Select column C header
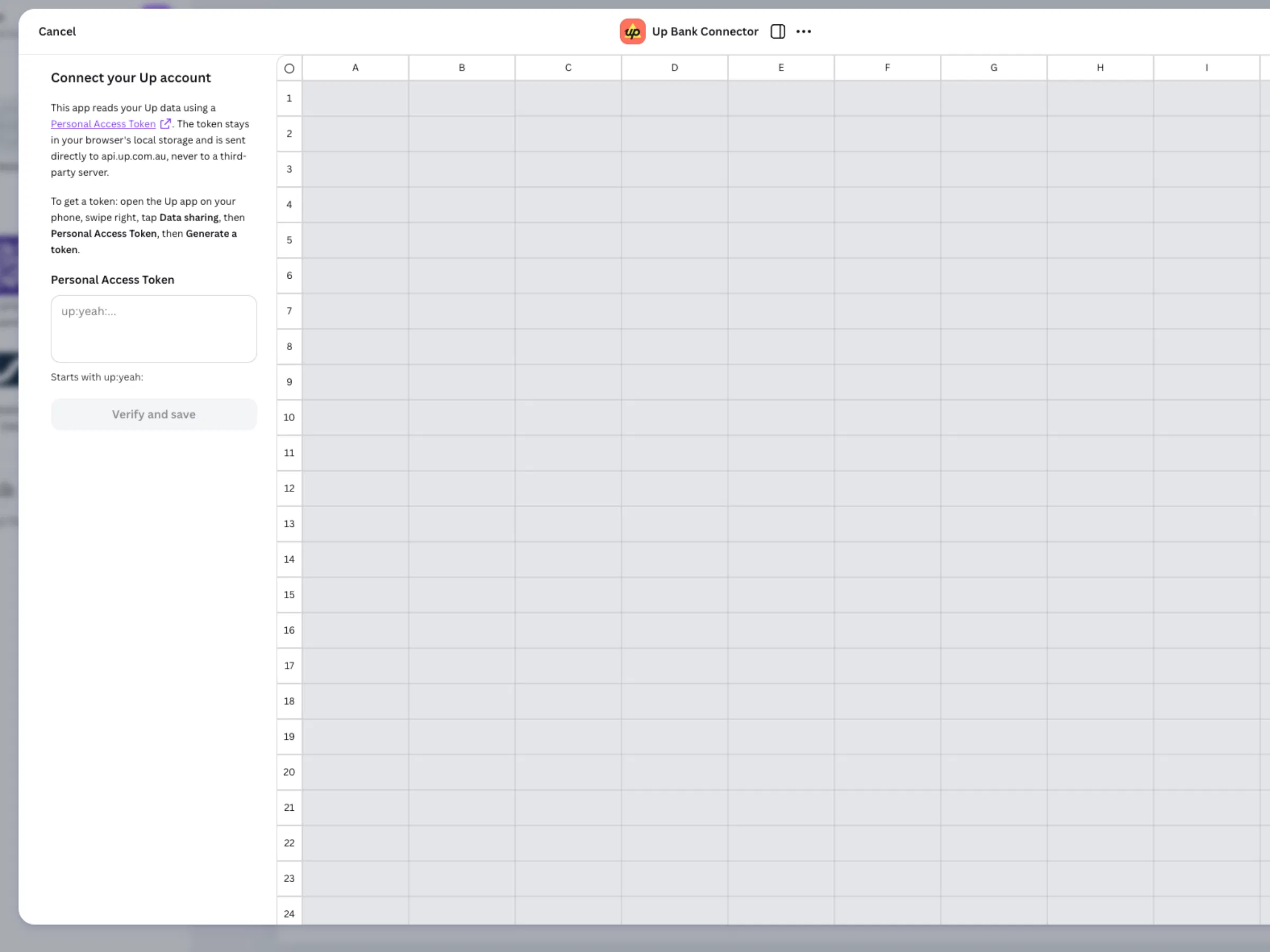This screenshot has height=952, width=1270. [x=568, y=68]
